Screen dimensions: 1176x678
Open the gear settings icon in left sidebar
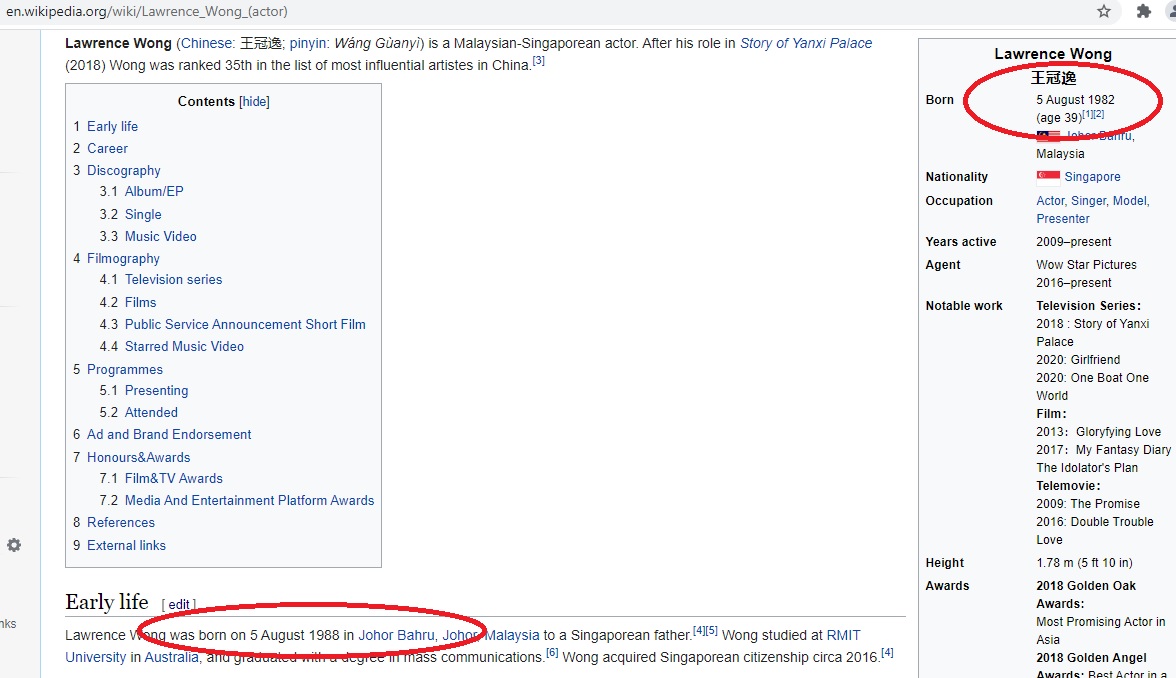pos(14,545)
